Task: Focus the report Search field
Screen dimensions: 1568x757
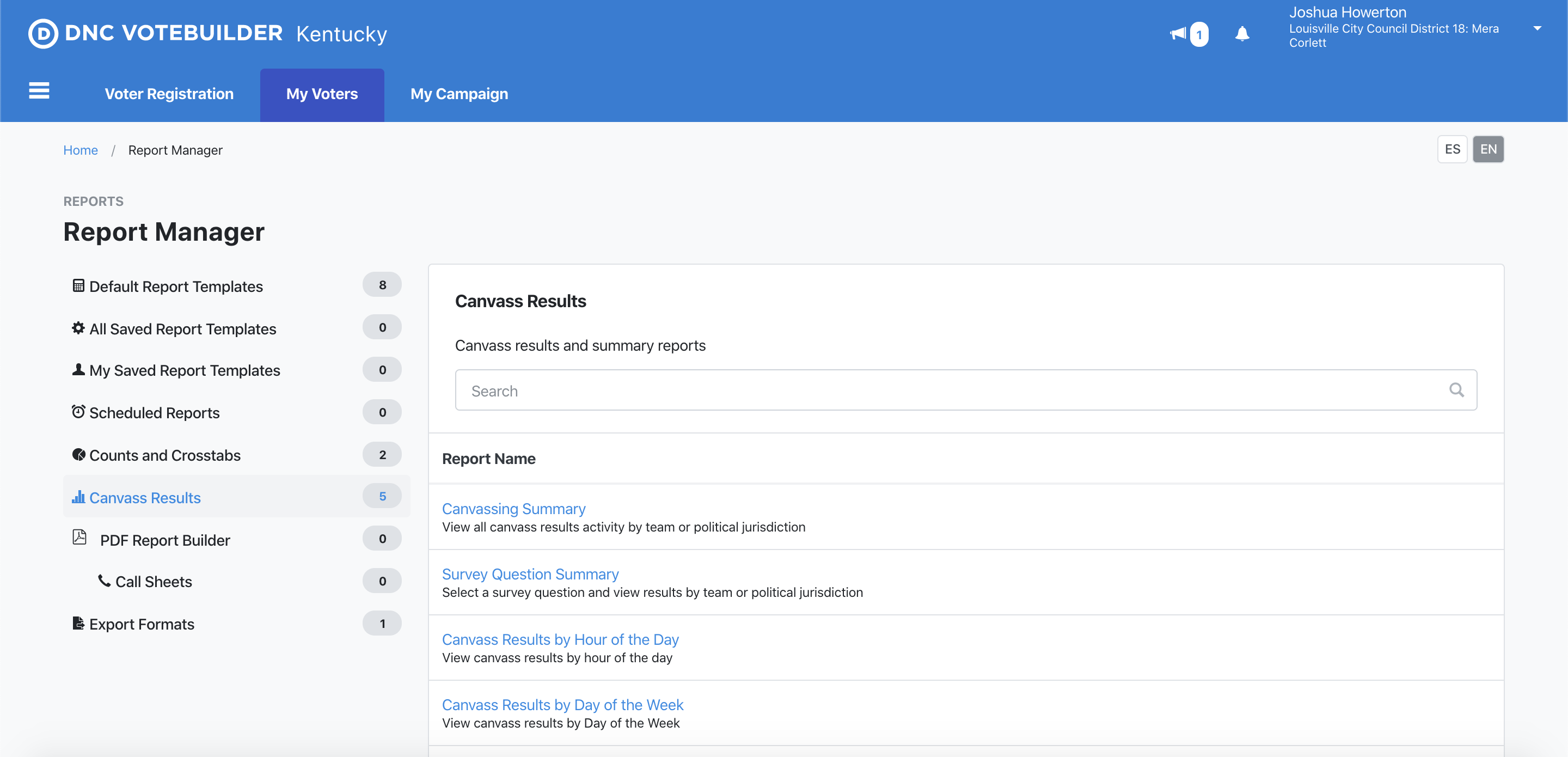Action: coord(950,390)
